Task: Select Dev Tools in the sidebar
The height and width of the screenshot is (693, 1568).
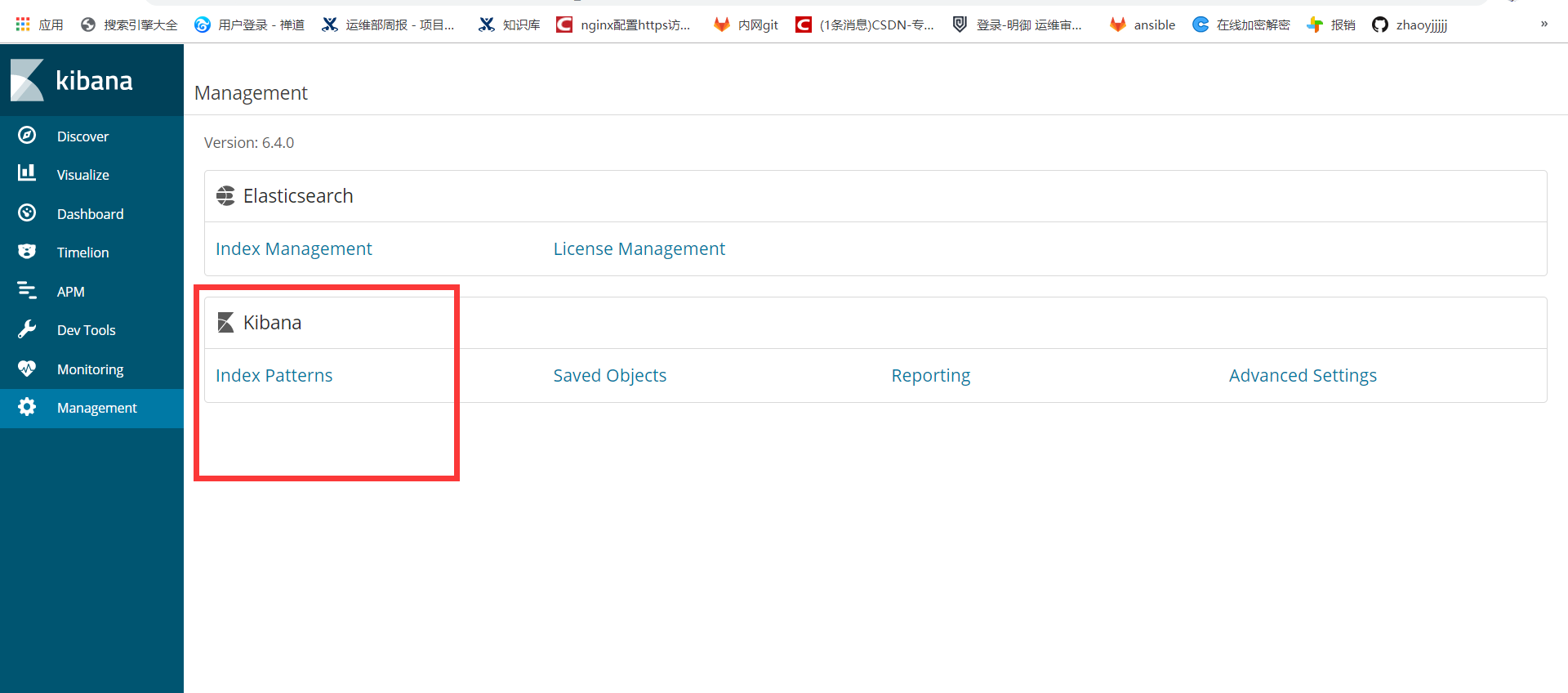Action: point(91,329)
